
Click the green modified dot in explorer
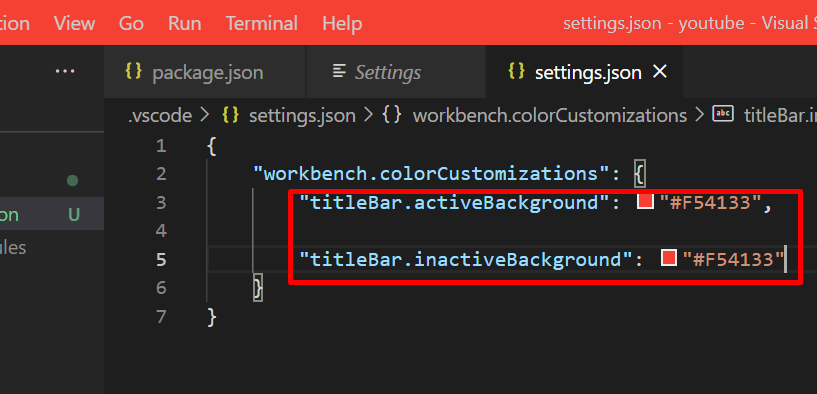click(72, 181)
